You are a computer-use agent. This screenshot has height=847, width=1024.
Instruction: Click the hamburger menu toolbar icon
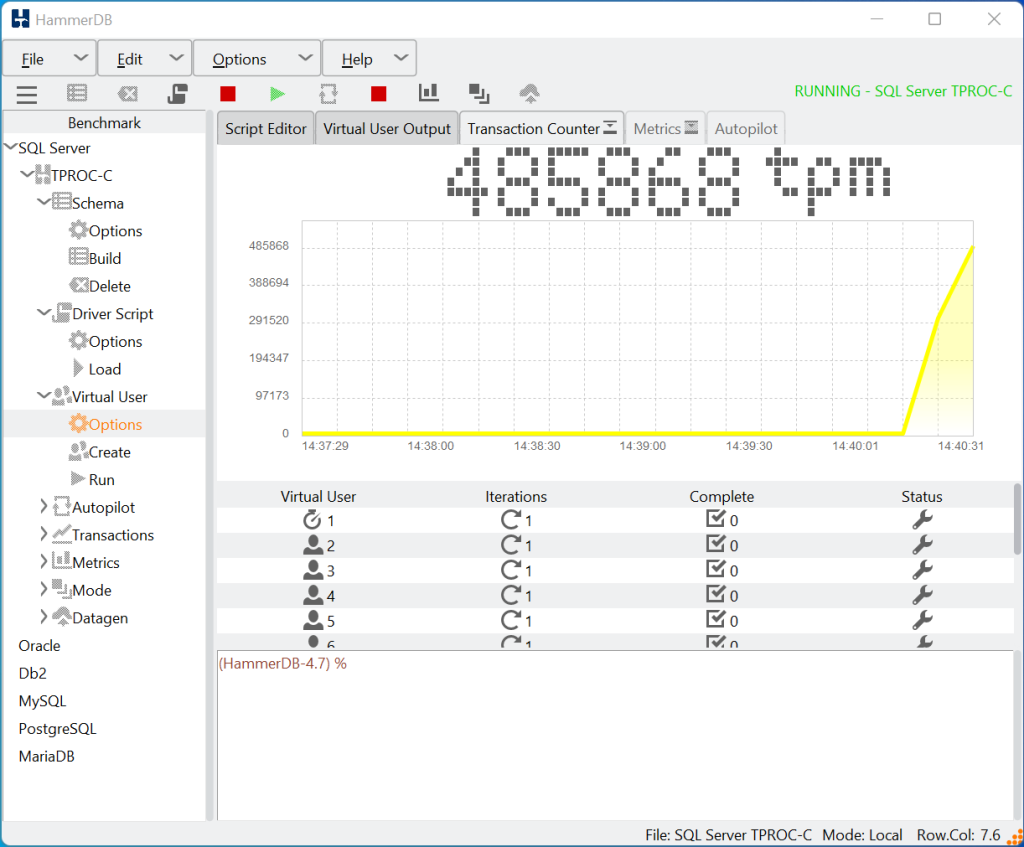coord(27,95)
